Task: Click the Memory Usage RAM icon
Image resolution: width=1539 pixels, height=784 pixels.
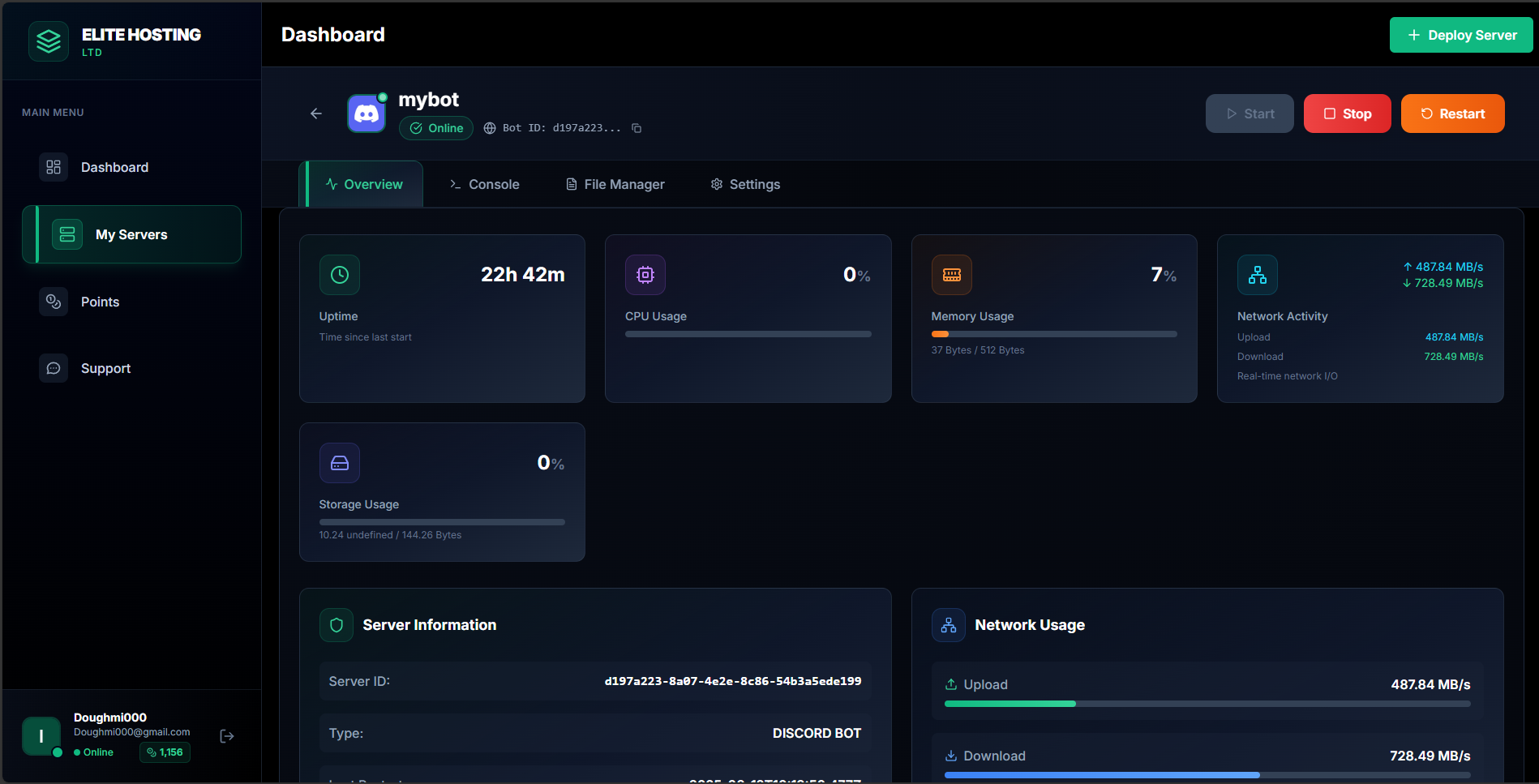Action: tap(952, 275)
